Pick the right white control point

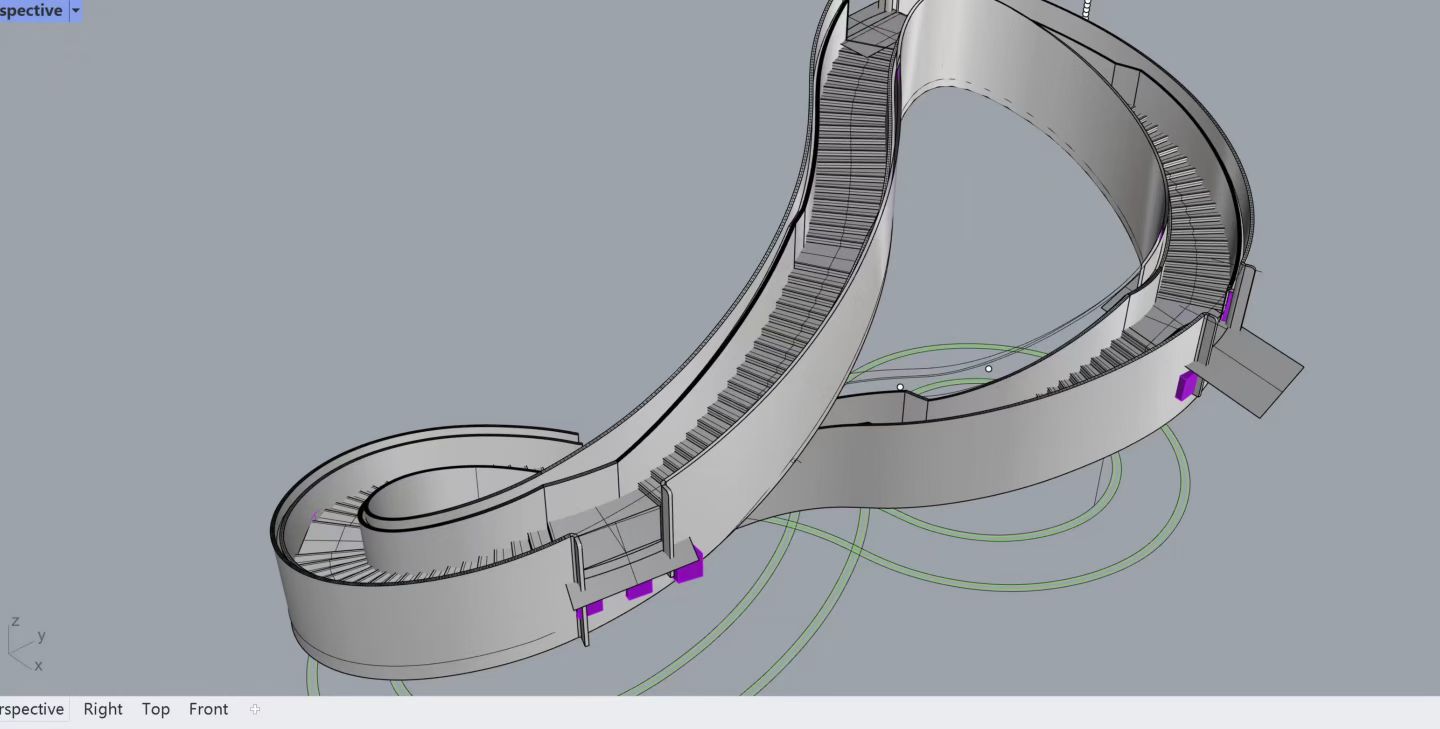tap(988, 369)
